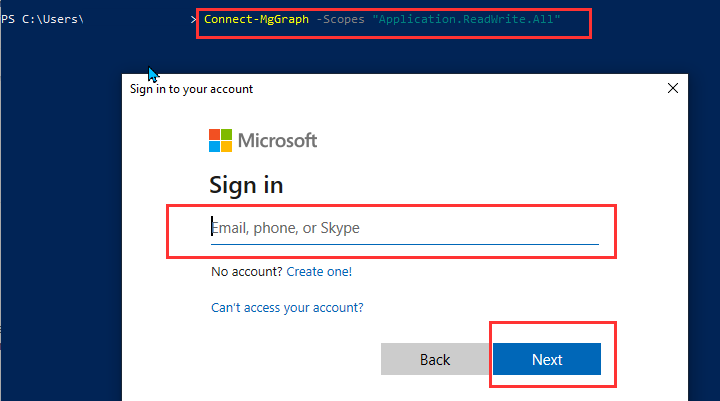The width and height of the screenshot is (720, 401).
Task: Click the Application.ReadWrite.All scope string
Action: (466, 19)
